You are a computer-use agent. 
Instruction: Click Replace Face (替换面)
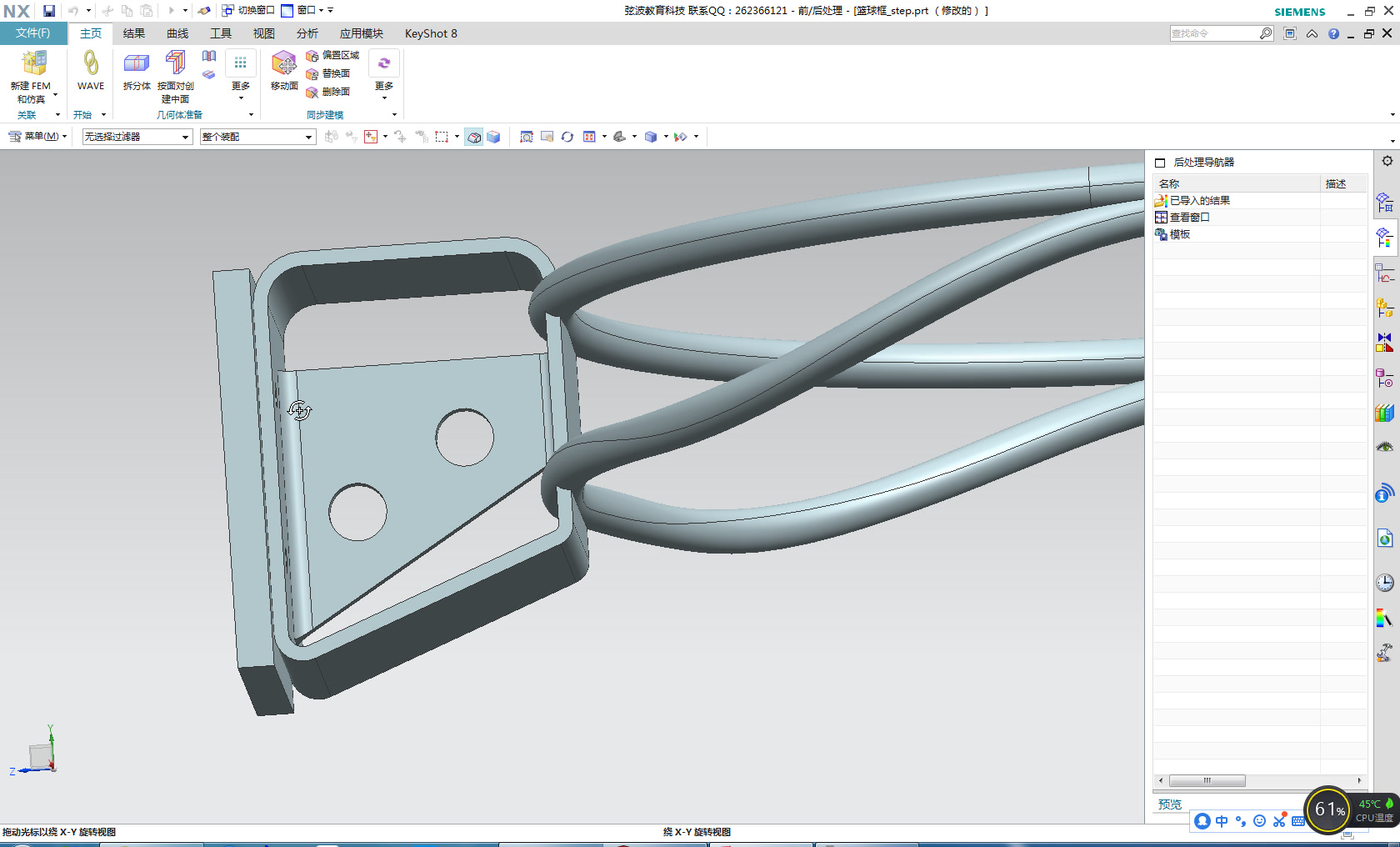click(327, 73)
